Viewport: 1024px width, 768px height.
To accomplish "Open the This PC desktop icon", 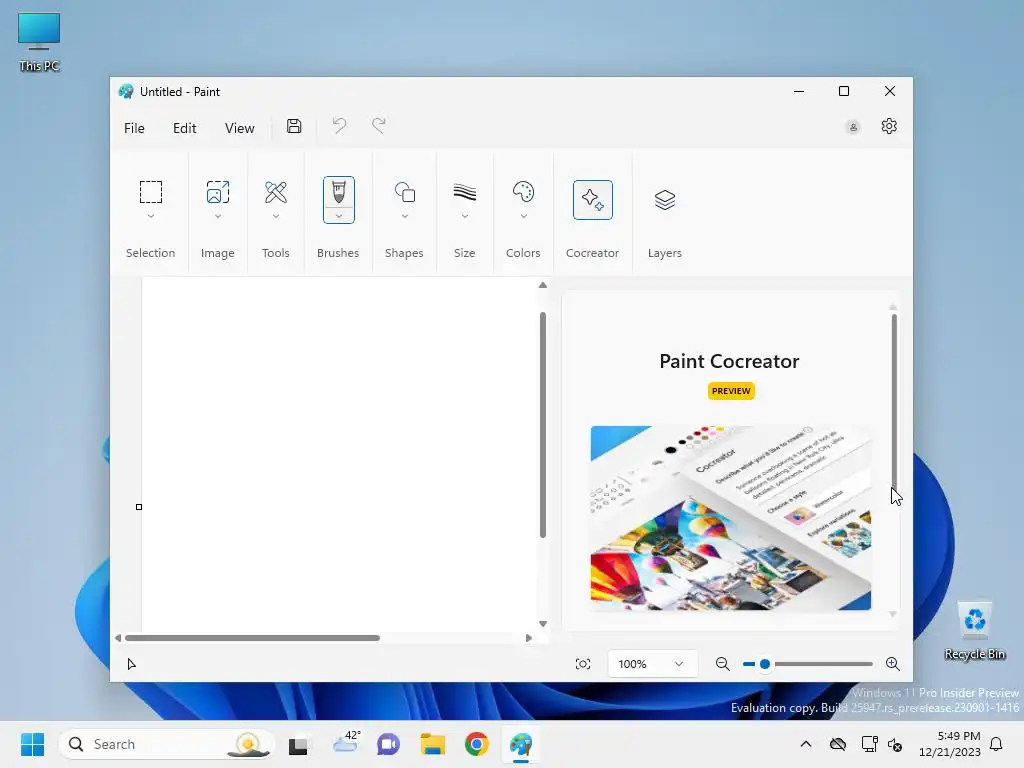I will click(39, 42).
